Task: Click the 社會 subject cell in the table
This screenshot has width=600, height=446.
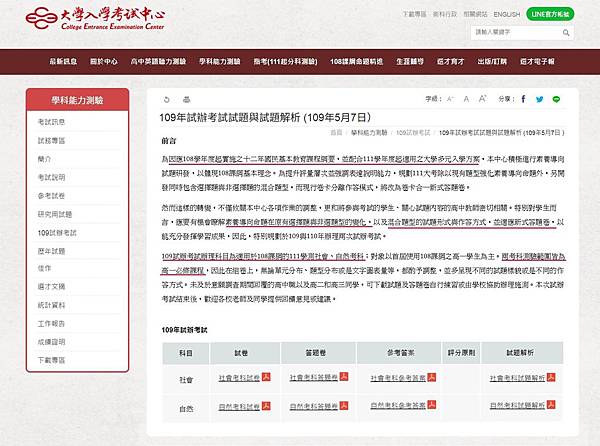Action: 186,379
